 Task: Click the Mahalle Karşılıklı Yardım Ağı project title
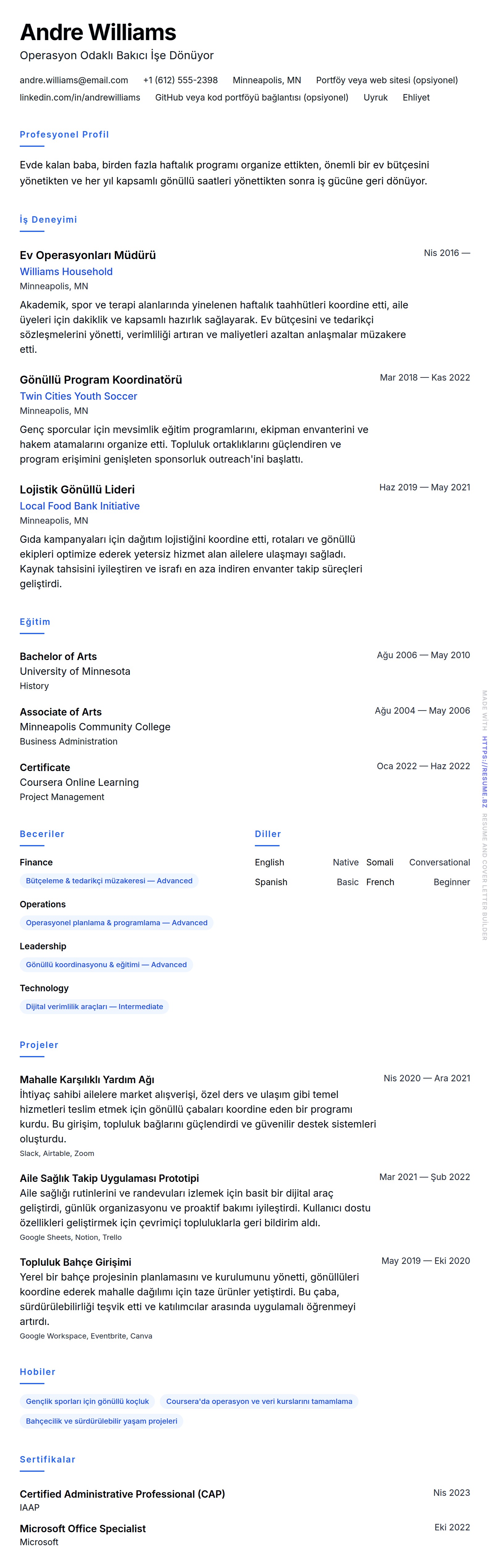coord(86,1079)
